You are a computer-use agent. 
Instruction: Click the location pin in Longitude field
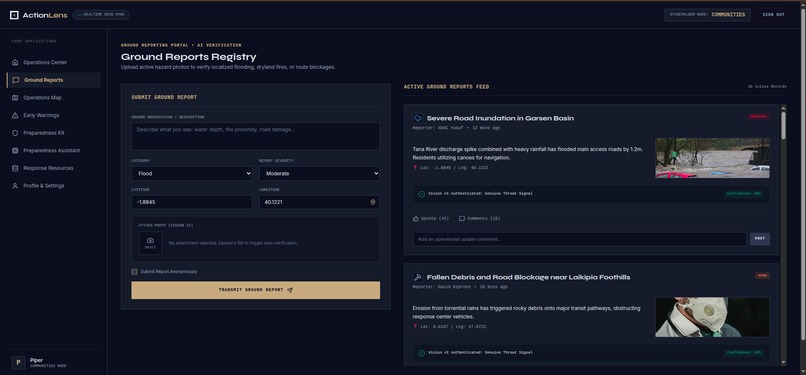[x=373, y=202]
